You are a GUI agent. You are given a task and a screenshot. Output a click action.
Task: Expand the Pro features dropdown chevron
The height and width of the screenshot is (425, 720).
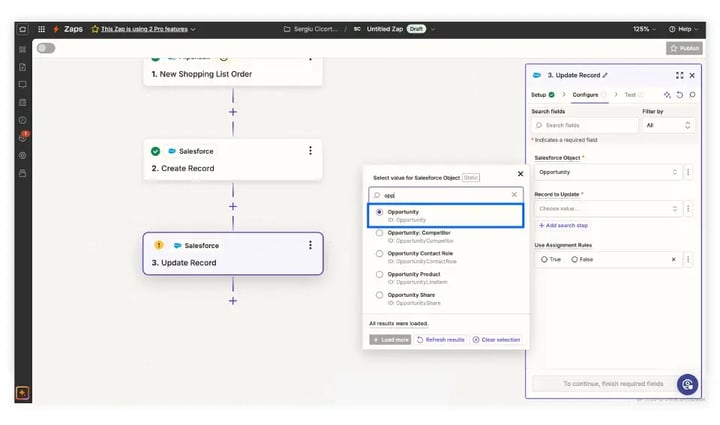[x=193, y=29]
